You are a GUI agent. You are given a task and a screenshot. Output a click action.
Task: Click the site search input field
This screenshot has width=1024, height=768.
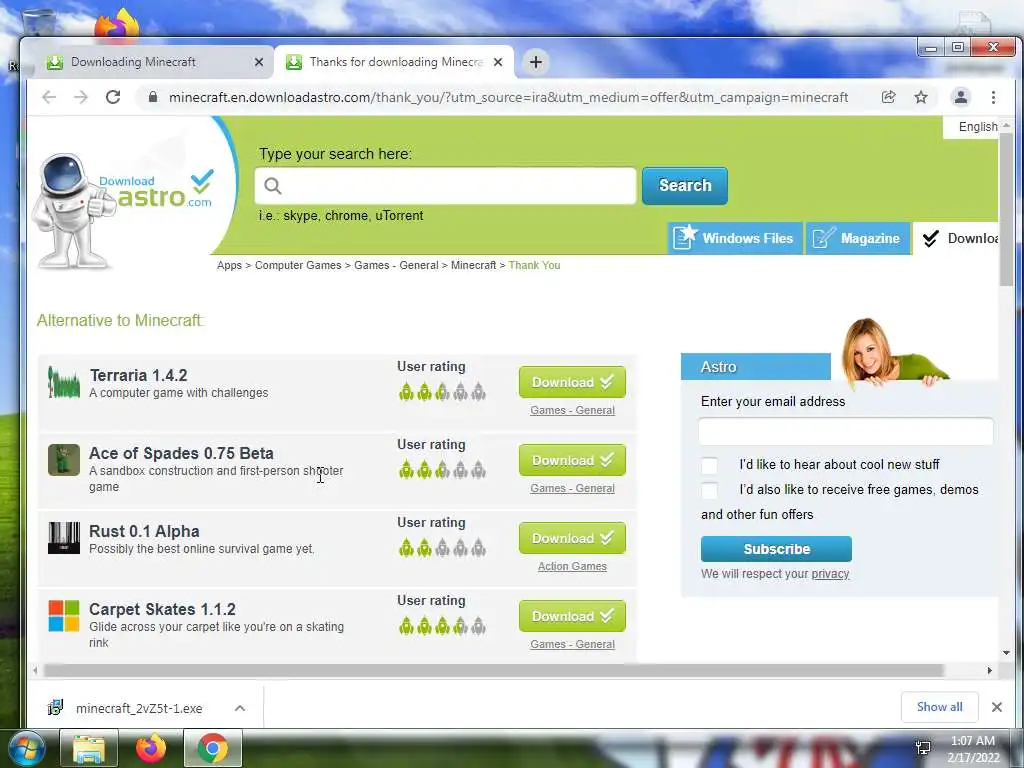tap(445, 186)
